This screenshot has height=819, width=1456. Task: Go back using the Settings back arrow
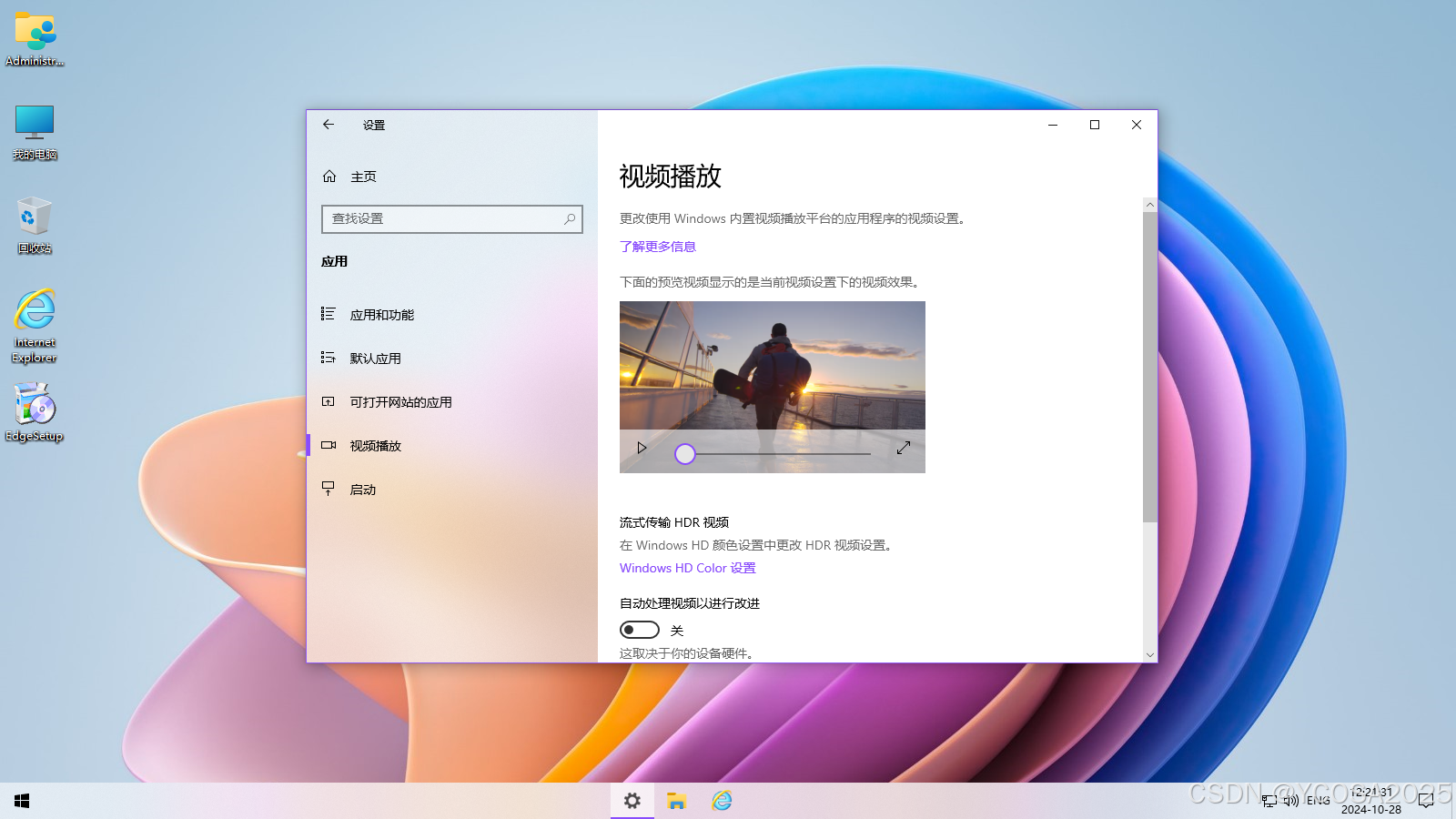329,125
